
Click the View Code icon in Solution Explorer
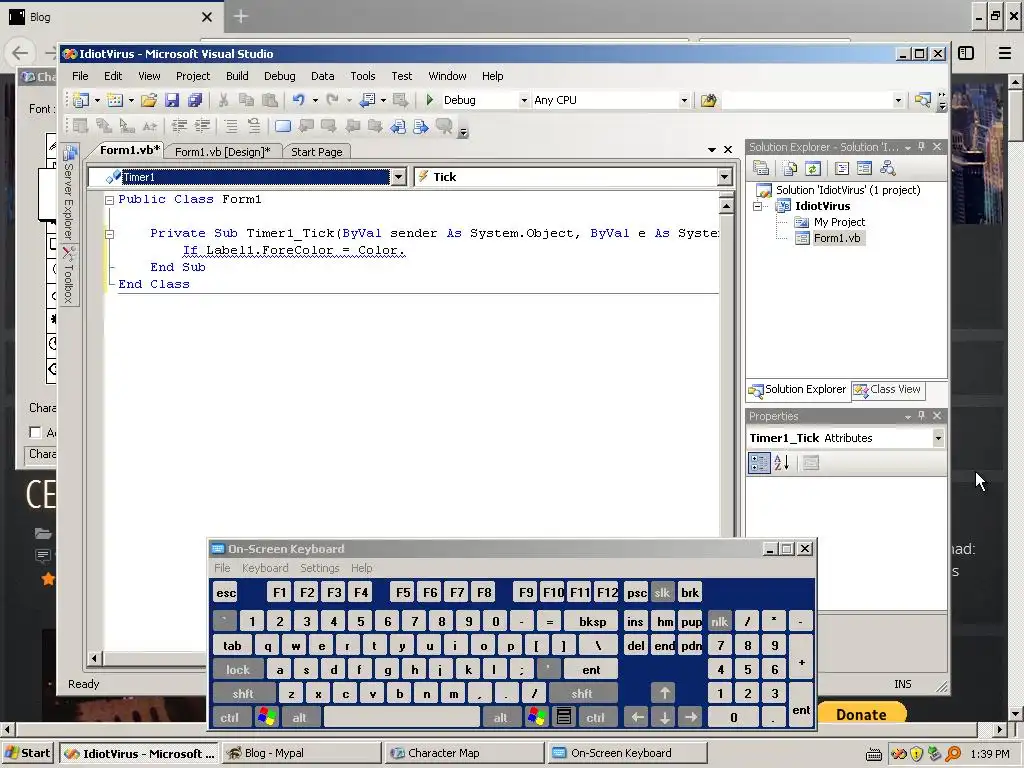842,168
